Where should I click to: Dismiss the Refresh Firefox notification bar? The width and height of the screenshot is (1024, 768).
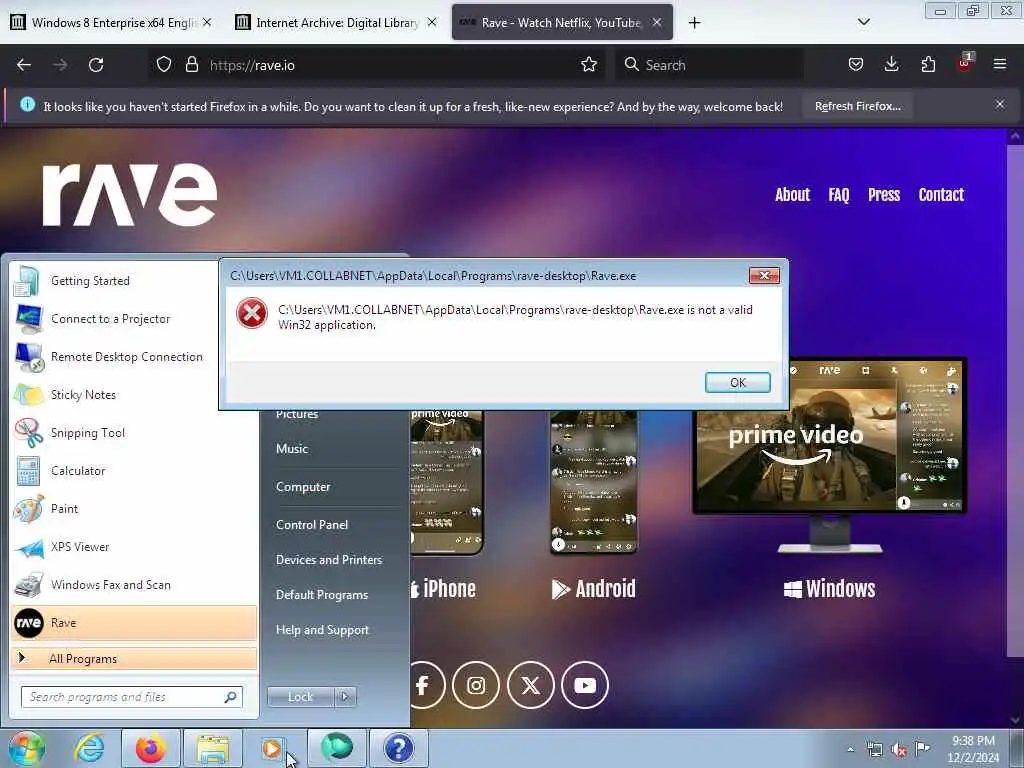[999, 104]
